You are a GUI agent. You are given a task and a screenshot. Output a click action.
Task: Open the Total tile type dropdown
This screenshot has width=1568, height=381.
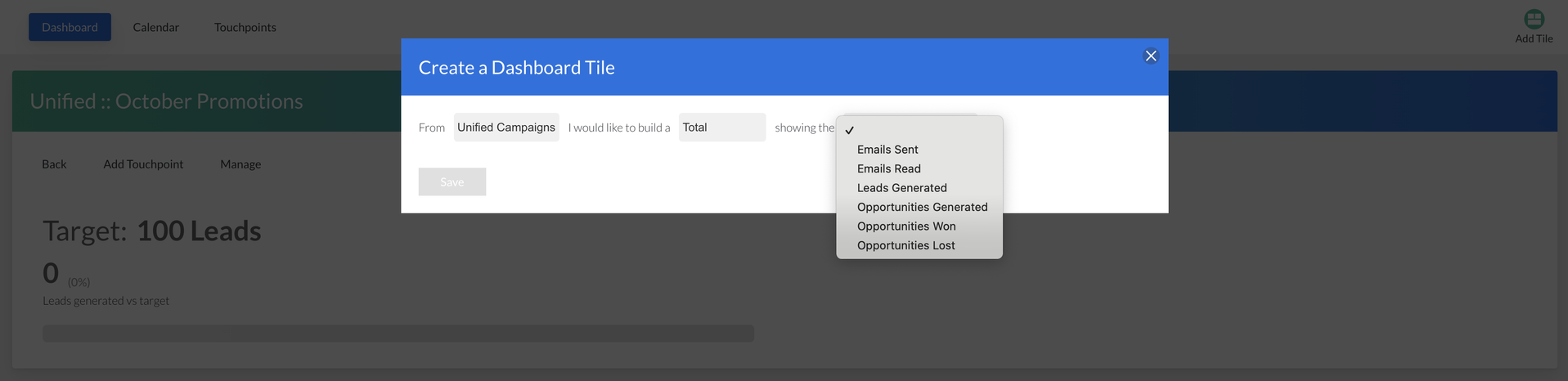pos(722,128)
